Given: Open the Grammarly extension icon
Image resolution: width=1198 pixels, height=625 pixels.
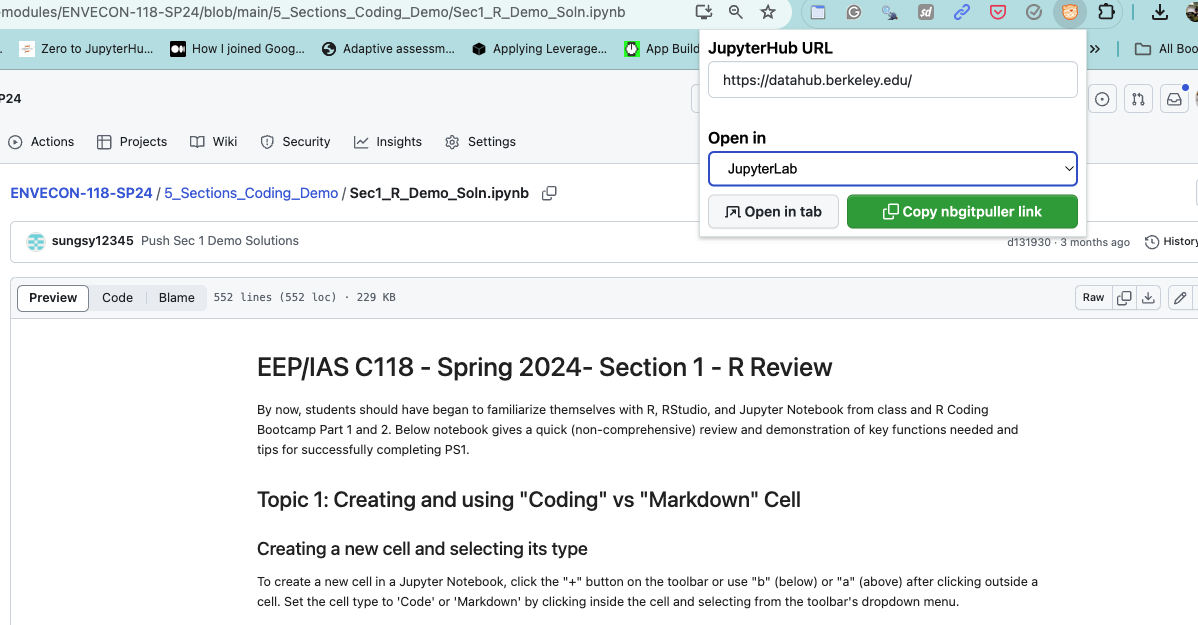Looking at the screenshot, I should [x=853, y=11].
